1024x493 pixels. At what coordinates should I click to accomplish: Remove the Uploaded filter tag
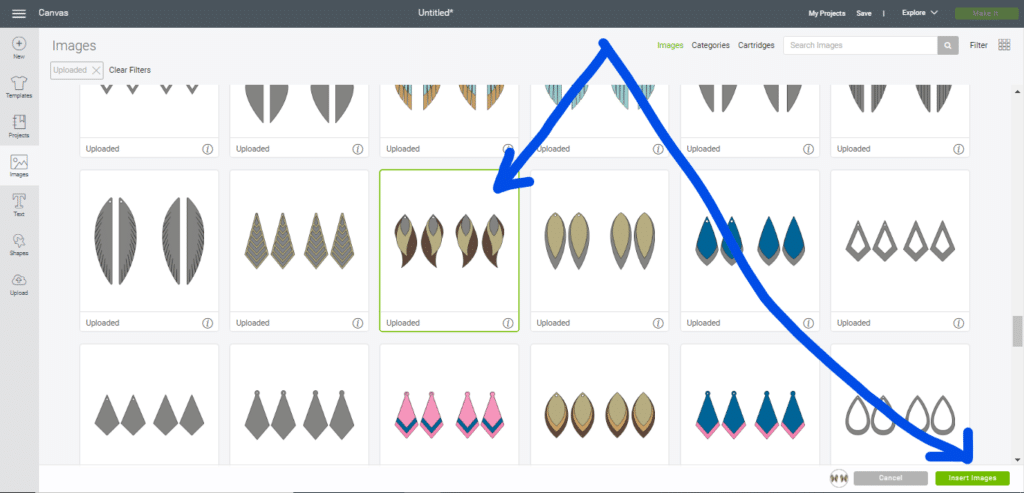(x=96, y=70)
